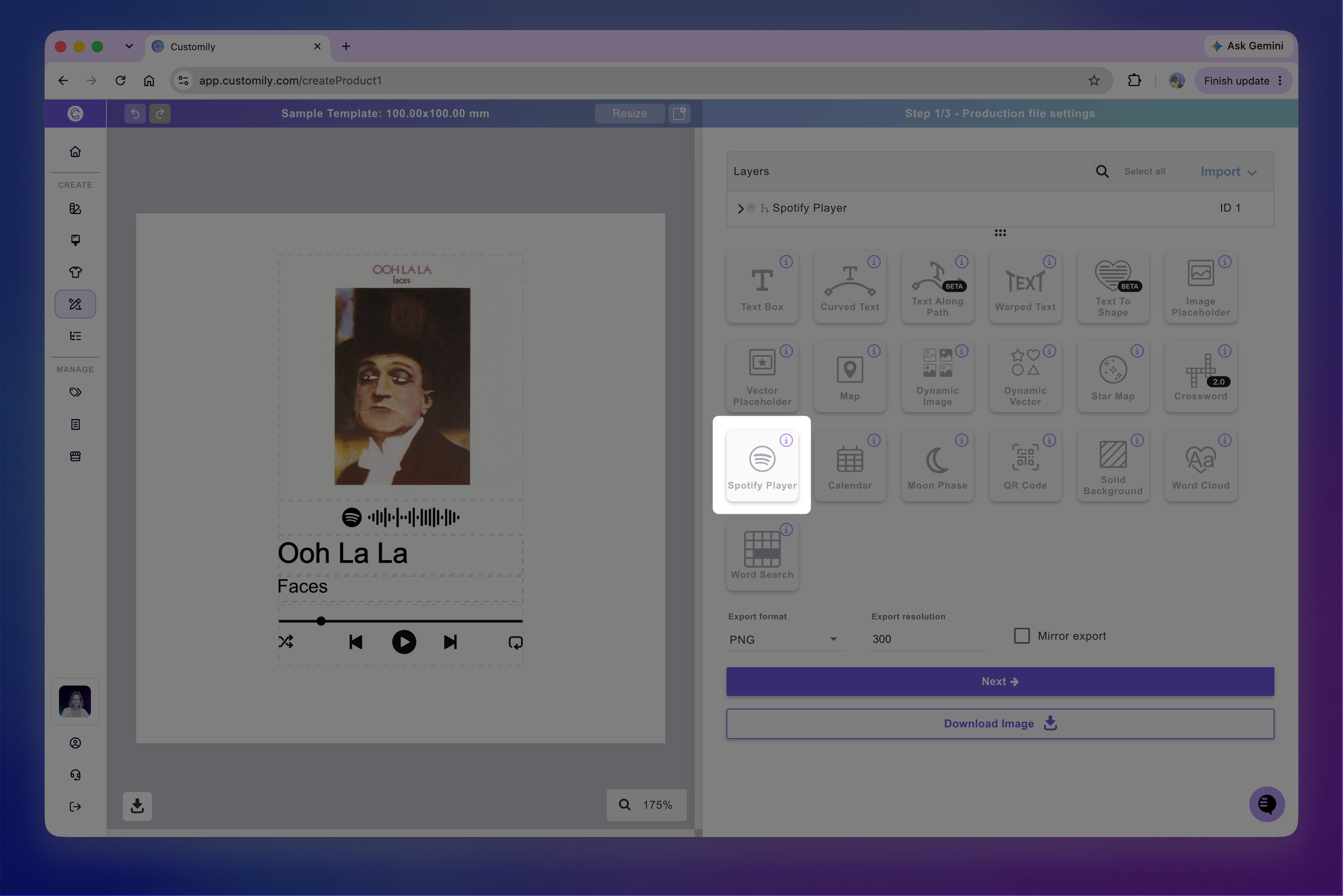Open the tags icon under Manage
Viewport: 1343px width, 896px height.
pos(75,392)
